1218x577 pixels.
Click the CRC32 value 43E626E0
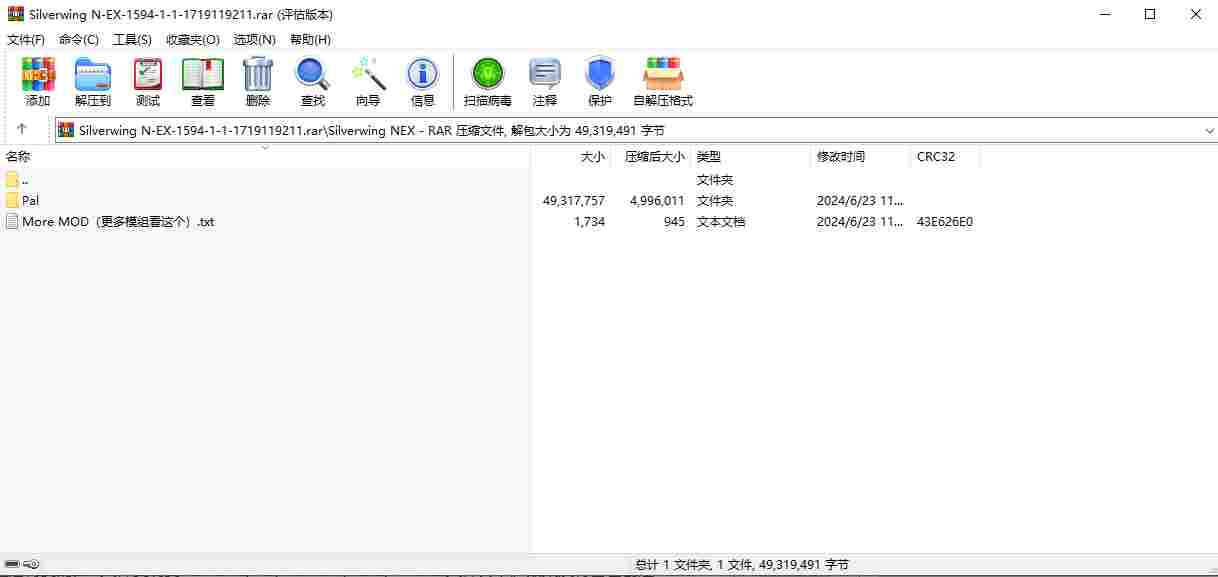pos(945,222)
